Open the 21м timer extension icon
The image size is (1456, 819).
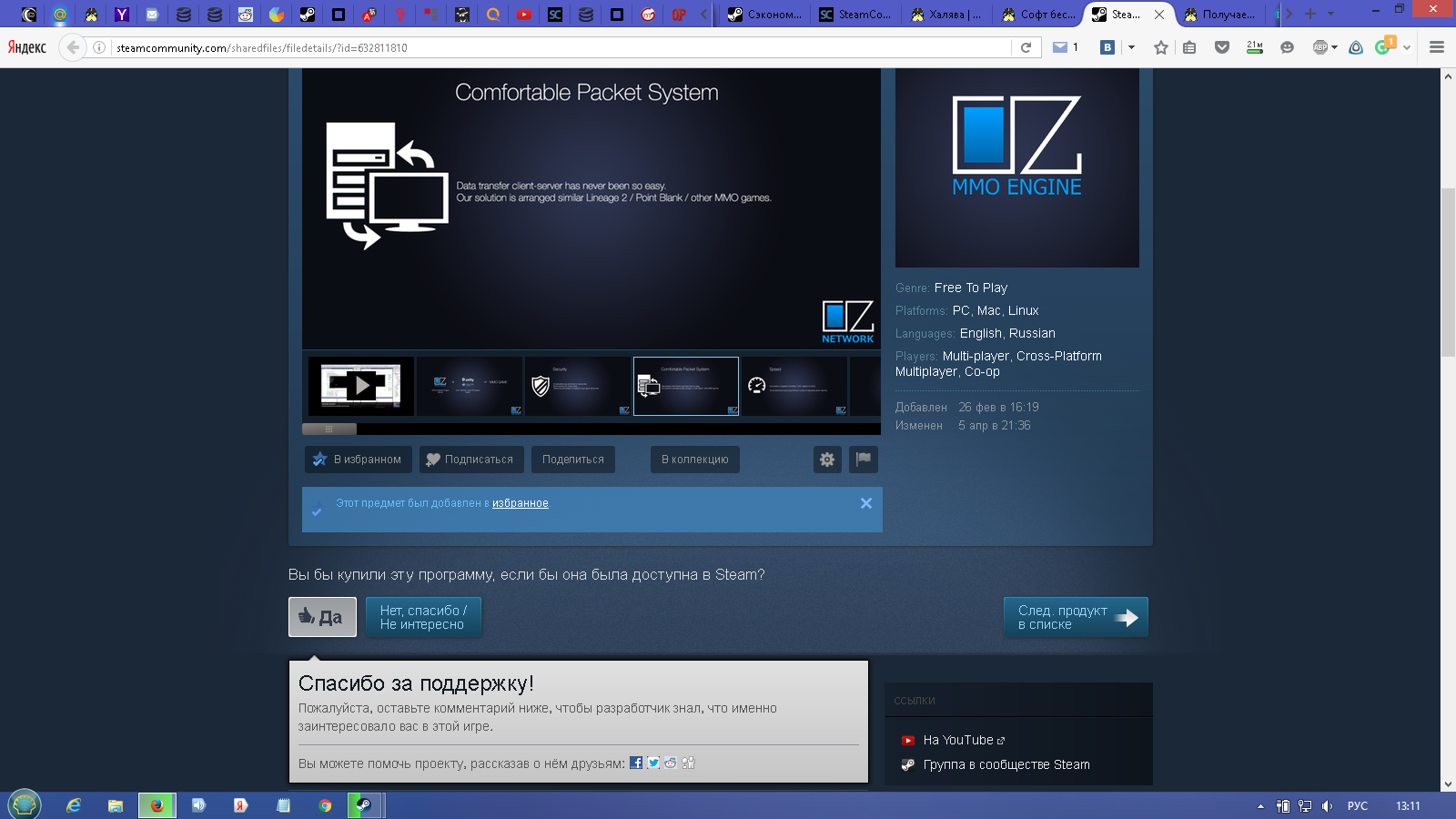[1255, 47]
